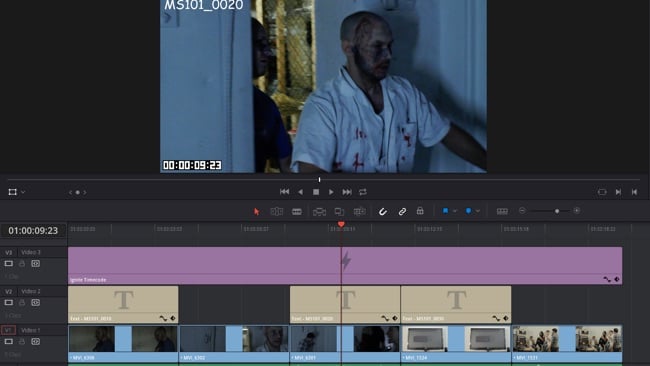Viewport: 650px width, 366px height.
Task: Click the replace clip toolbar icon
Action: point(359,211)
